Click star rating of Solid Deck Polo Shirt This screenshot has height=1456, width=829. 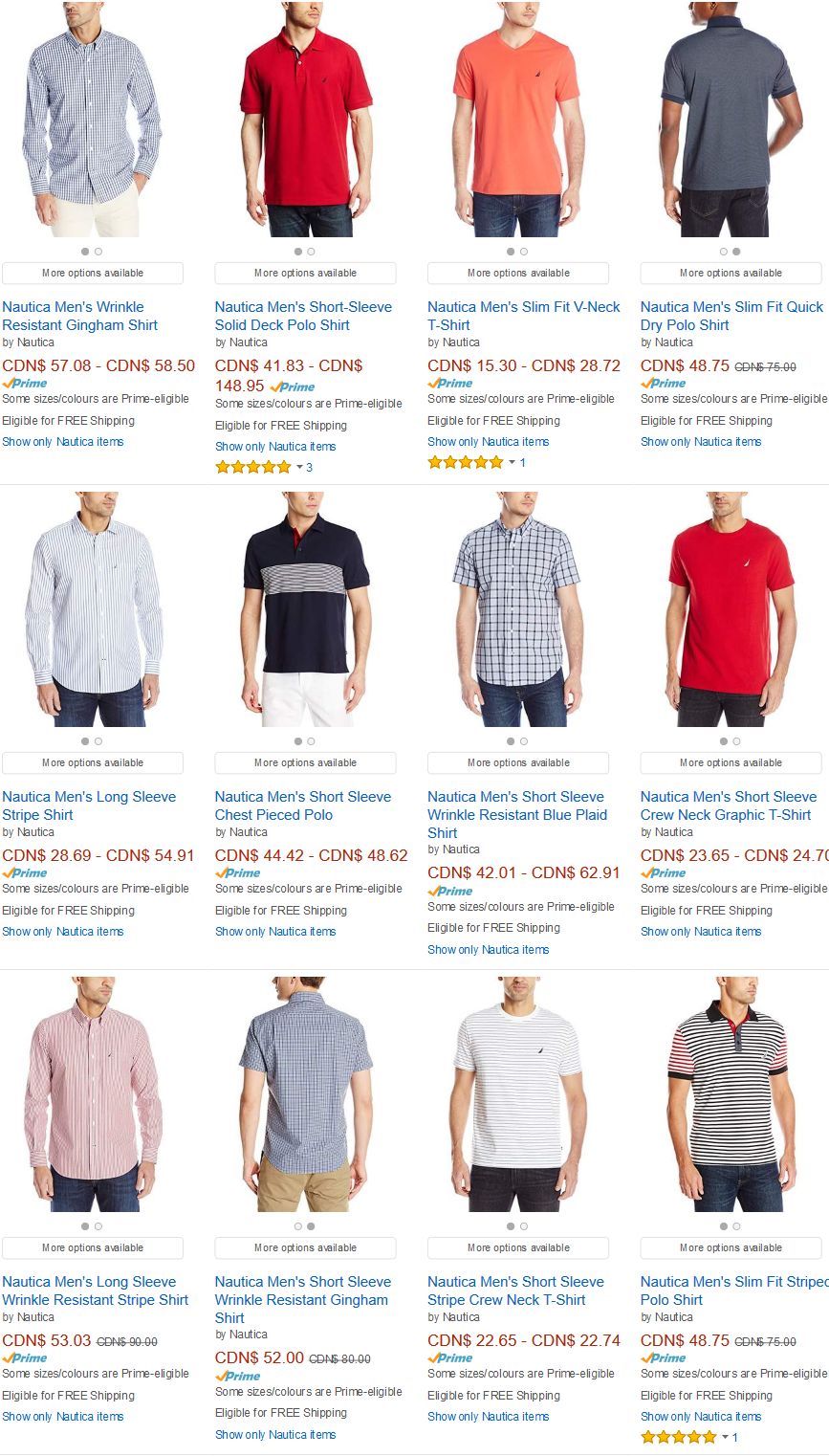pyautogui.click(x=253, y=467)
